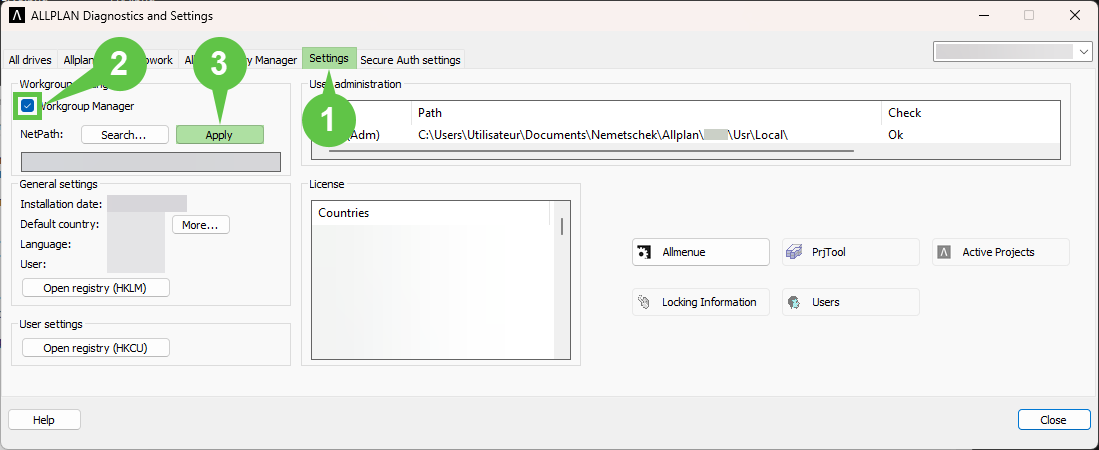This screenshot has width=1099, height=450.
Task: Click the ALLPLAN logo in title bar
Action: tap(16, 15)
